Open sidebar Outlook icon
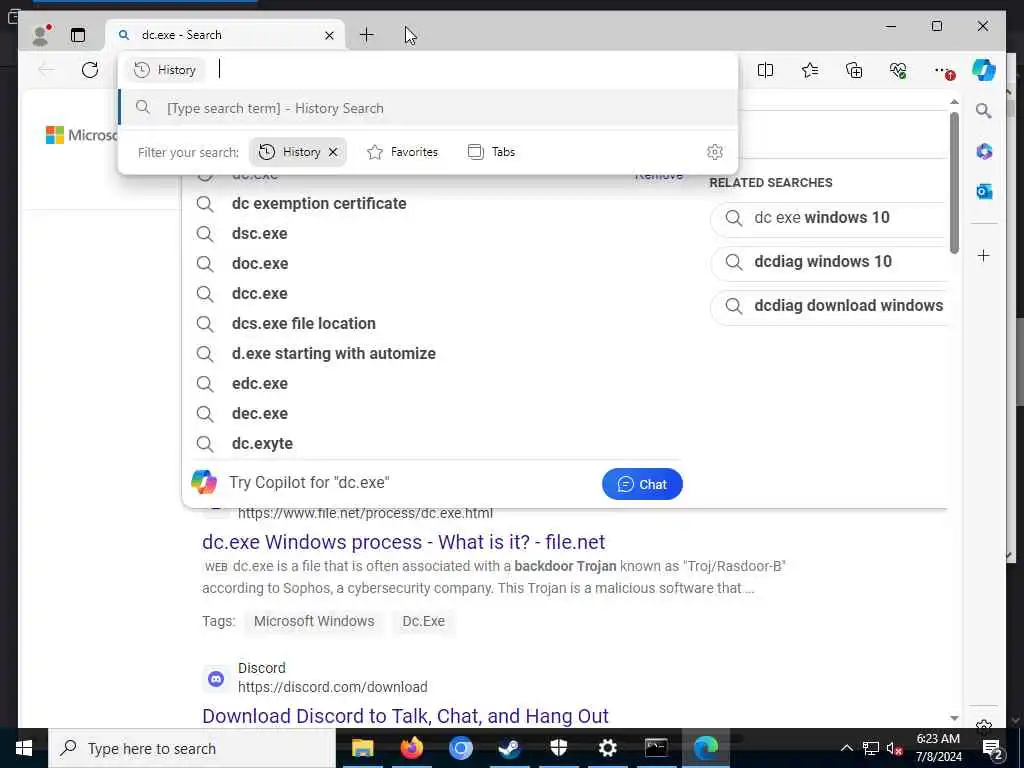The width and height of the screenshot is (1024, 768). (x=984, y=191)
